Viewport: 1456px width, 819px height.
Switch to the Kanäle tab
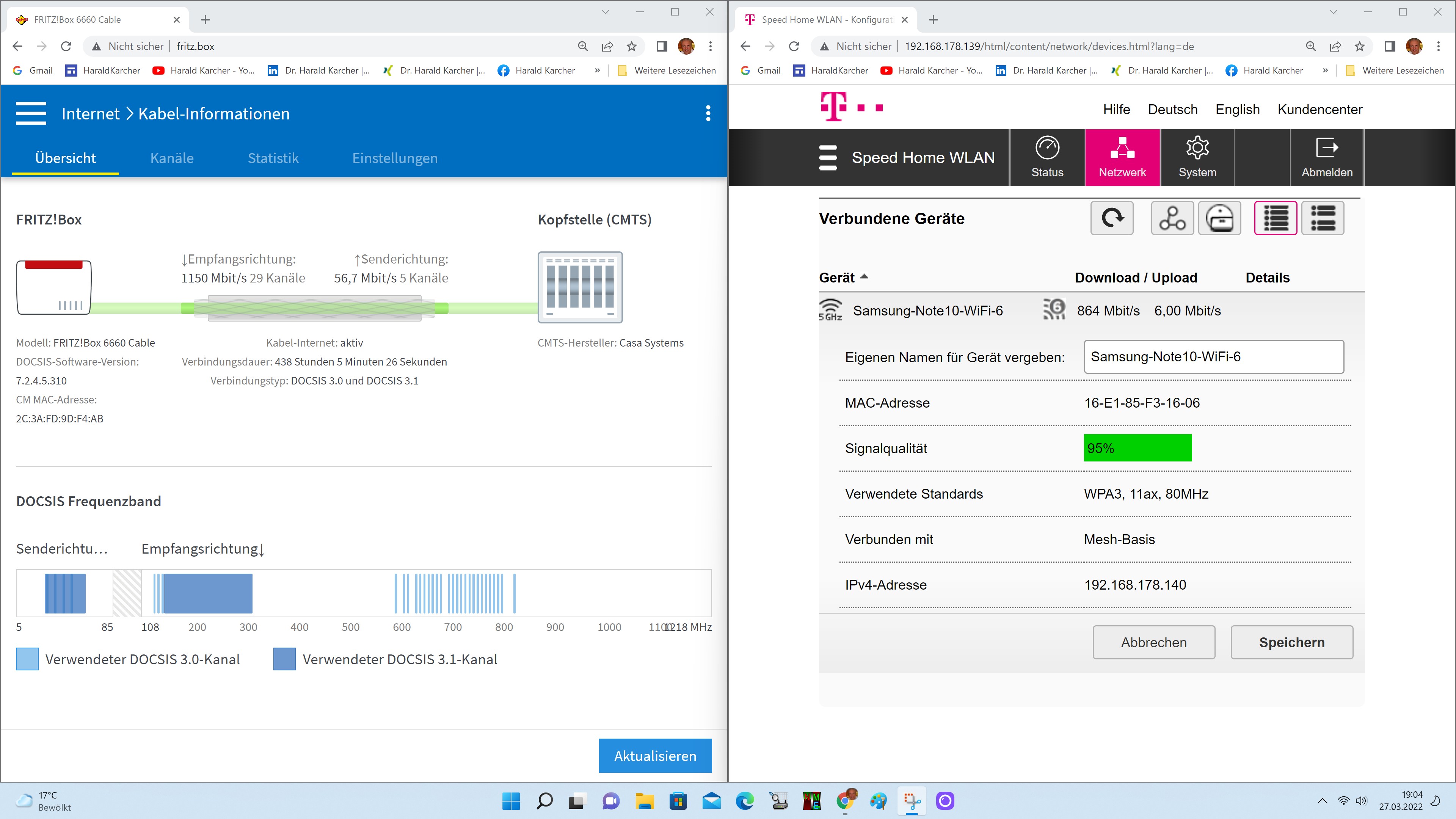[172, 158]
